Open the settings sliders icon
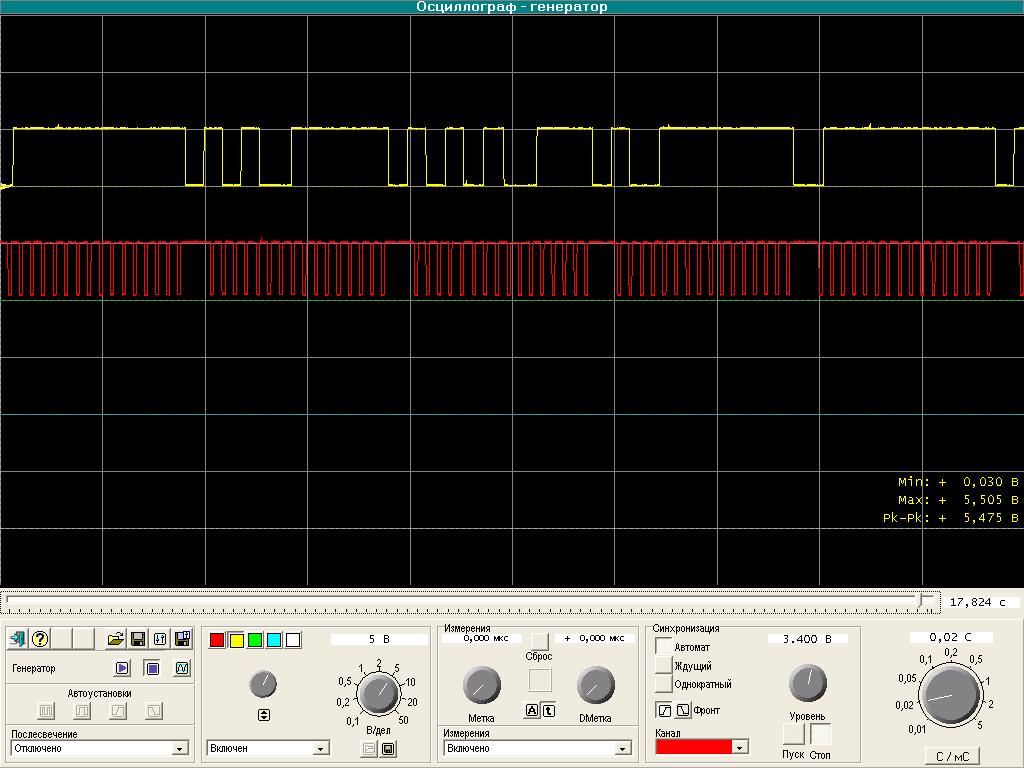Image resolution: width=1024 pixels, height=768 pixels. [x=160, y=639]
